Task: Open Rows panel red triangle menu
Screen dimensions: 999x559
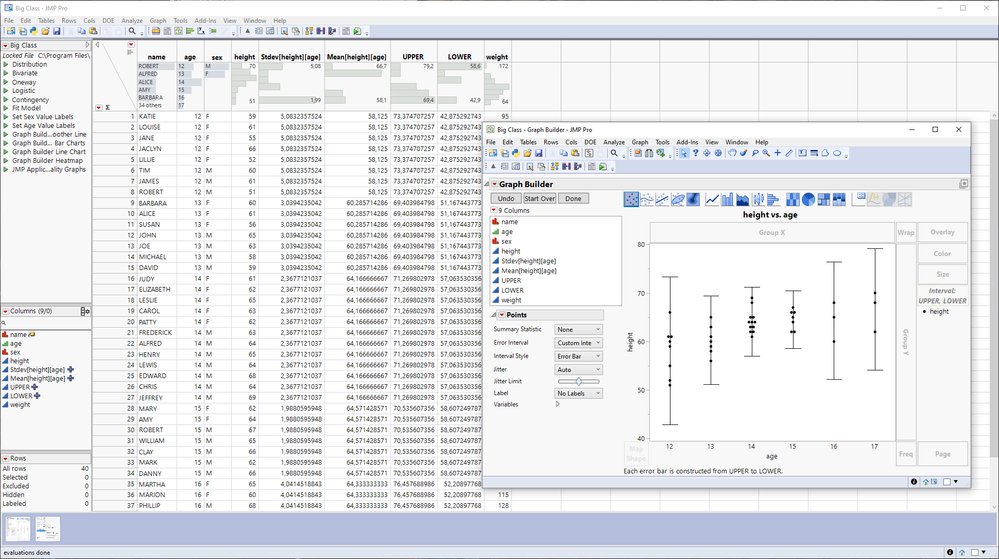Action: 5,458
